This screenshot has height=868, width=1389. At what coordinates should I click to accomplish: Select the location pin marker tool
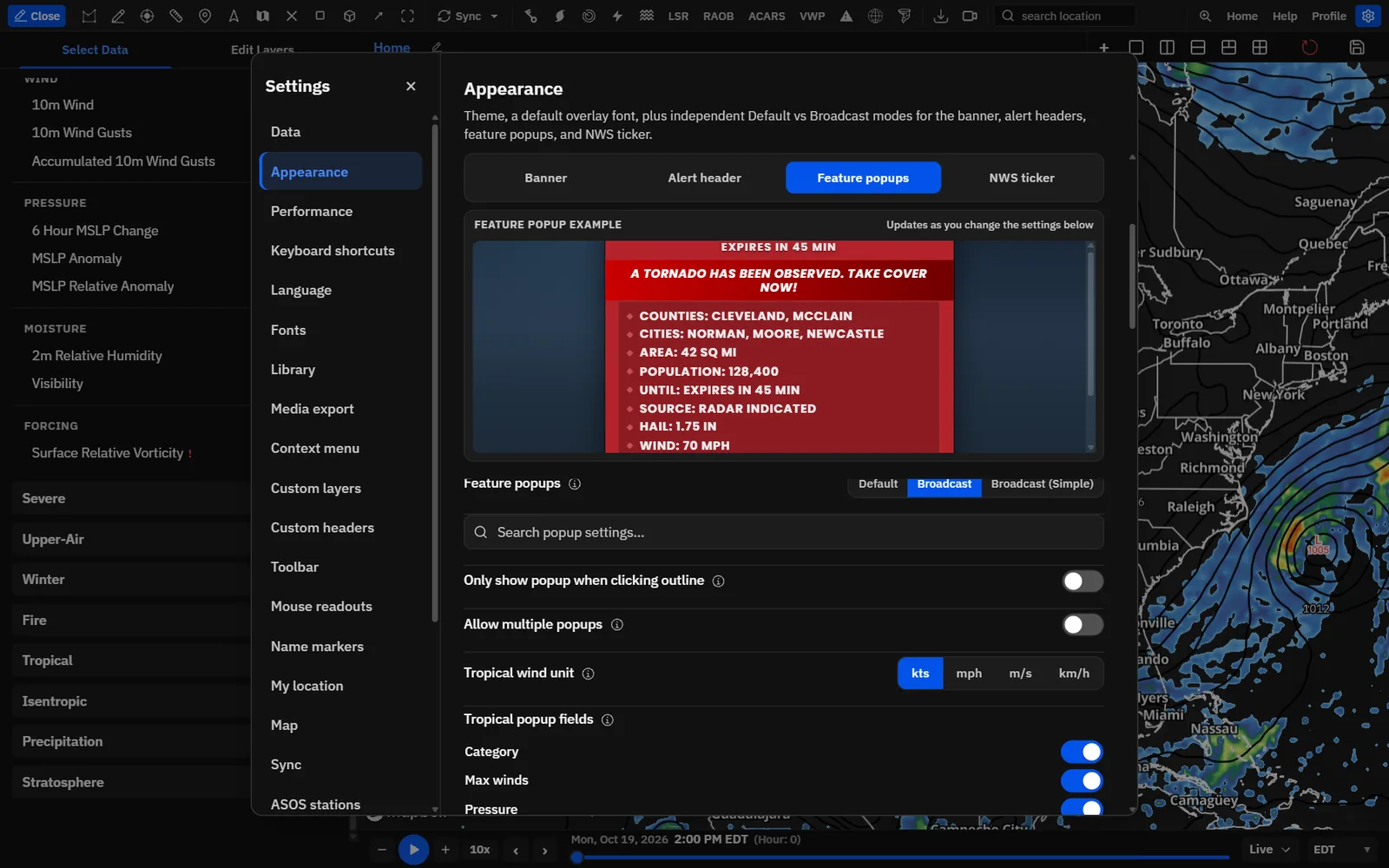205,16
